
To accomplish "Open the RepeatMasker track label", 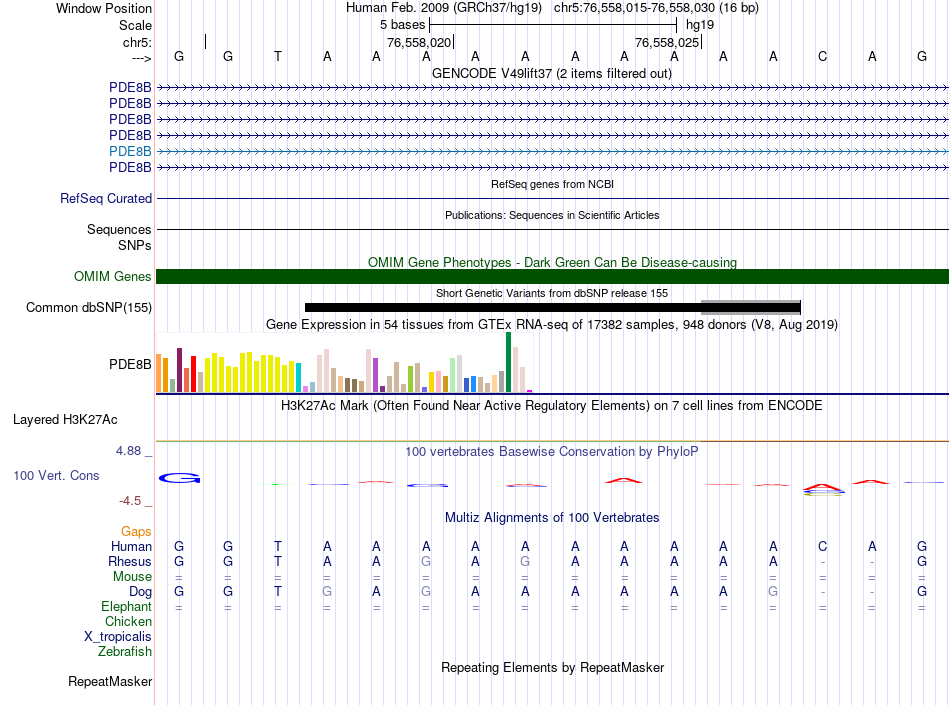I will click(110, 681).
